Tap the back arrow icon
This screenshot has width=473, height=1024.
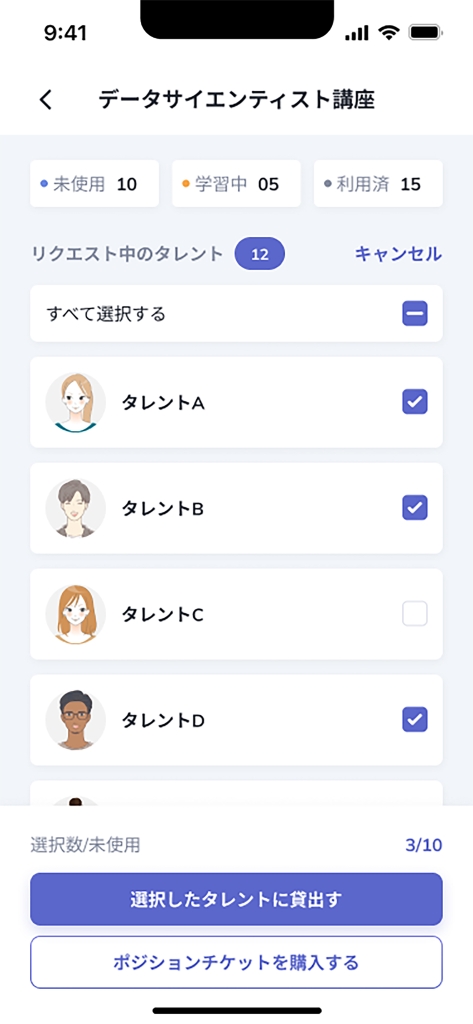pyautogui.click(x=45, y=101)
